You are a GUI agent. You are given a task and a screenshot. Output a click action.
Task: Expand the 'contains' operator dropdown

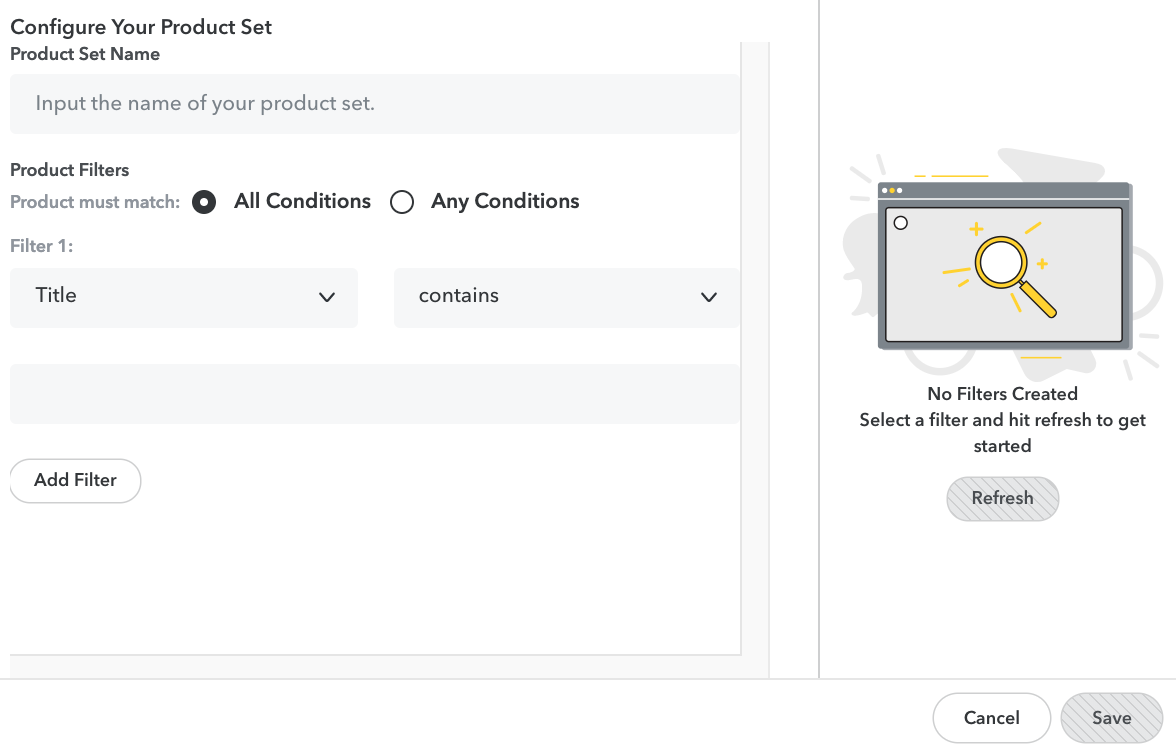pyautogui.click(x=566, y=297)
